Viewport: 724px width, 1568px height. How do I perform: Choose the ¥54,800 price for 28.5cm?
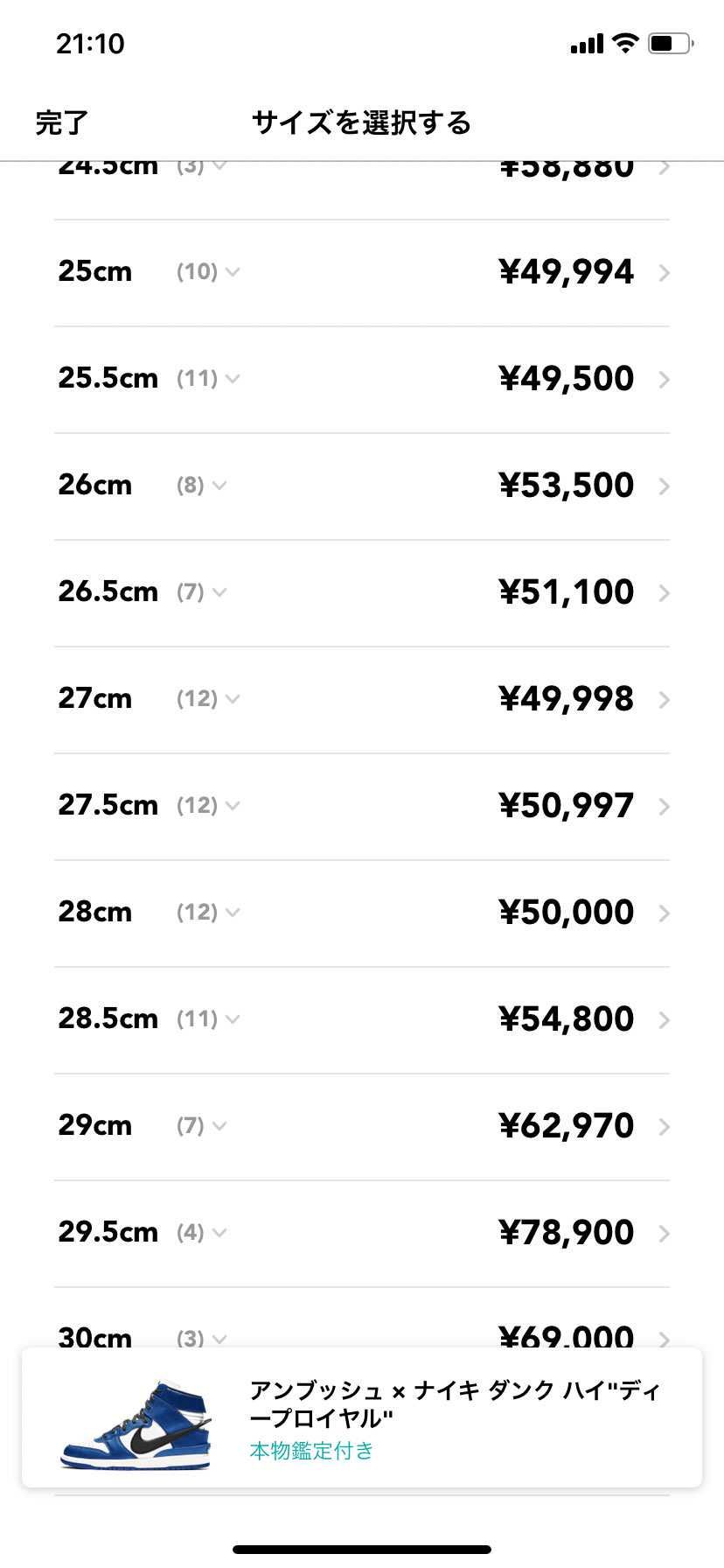pyautogui.click(x=566, y=1019)
